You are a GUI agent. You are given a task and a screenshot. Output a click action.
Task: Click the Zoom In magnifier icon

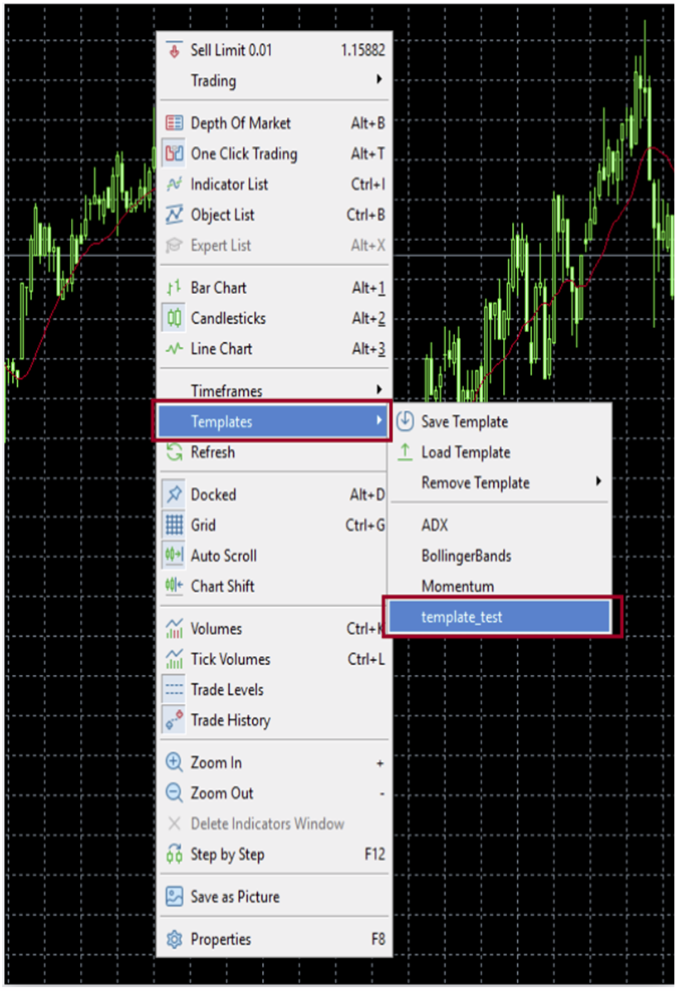point(174,763)
